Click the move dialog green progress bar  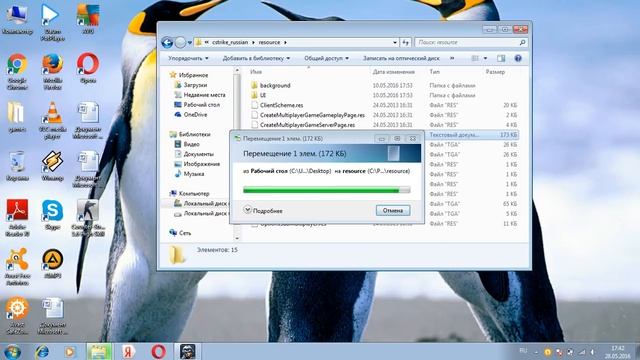point(327,190)
